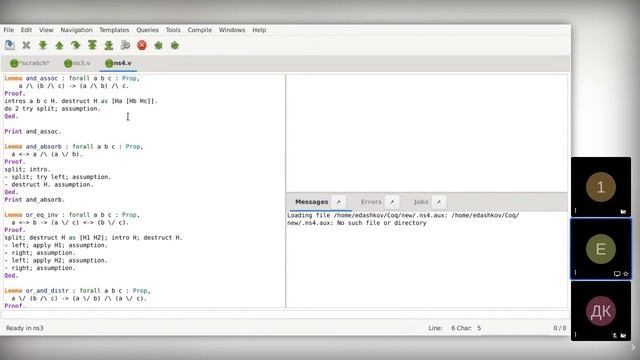Screen dimensions: 640x360
Task: Click '- destruct H. assumption.' line
Action: 49,184
